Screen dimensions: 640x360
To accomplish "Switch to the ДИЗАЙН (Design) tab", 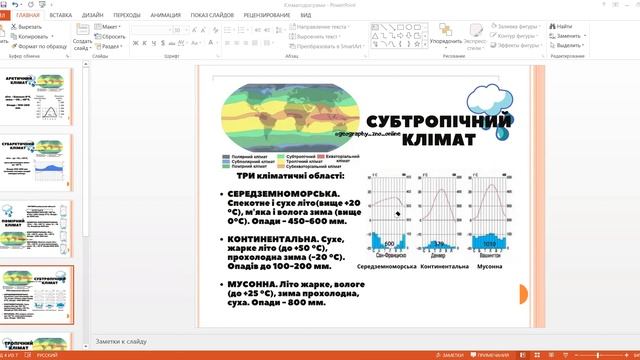I will click(93, 15).
